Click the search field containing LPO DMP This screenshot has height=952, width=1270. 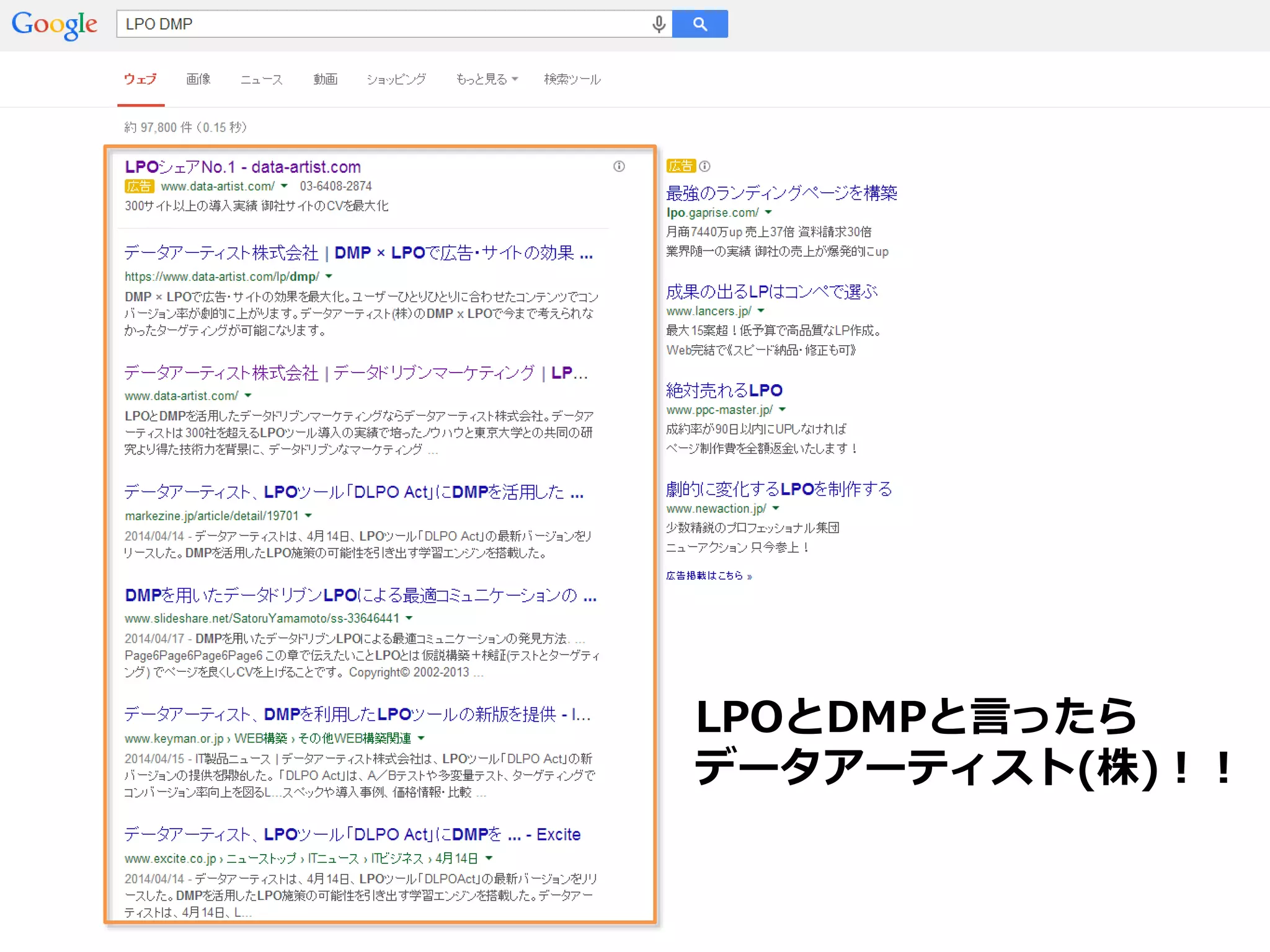[394, 24]
